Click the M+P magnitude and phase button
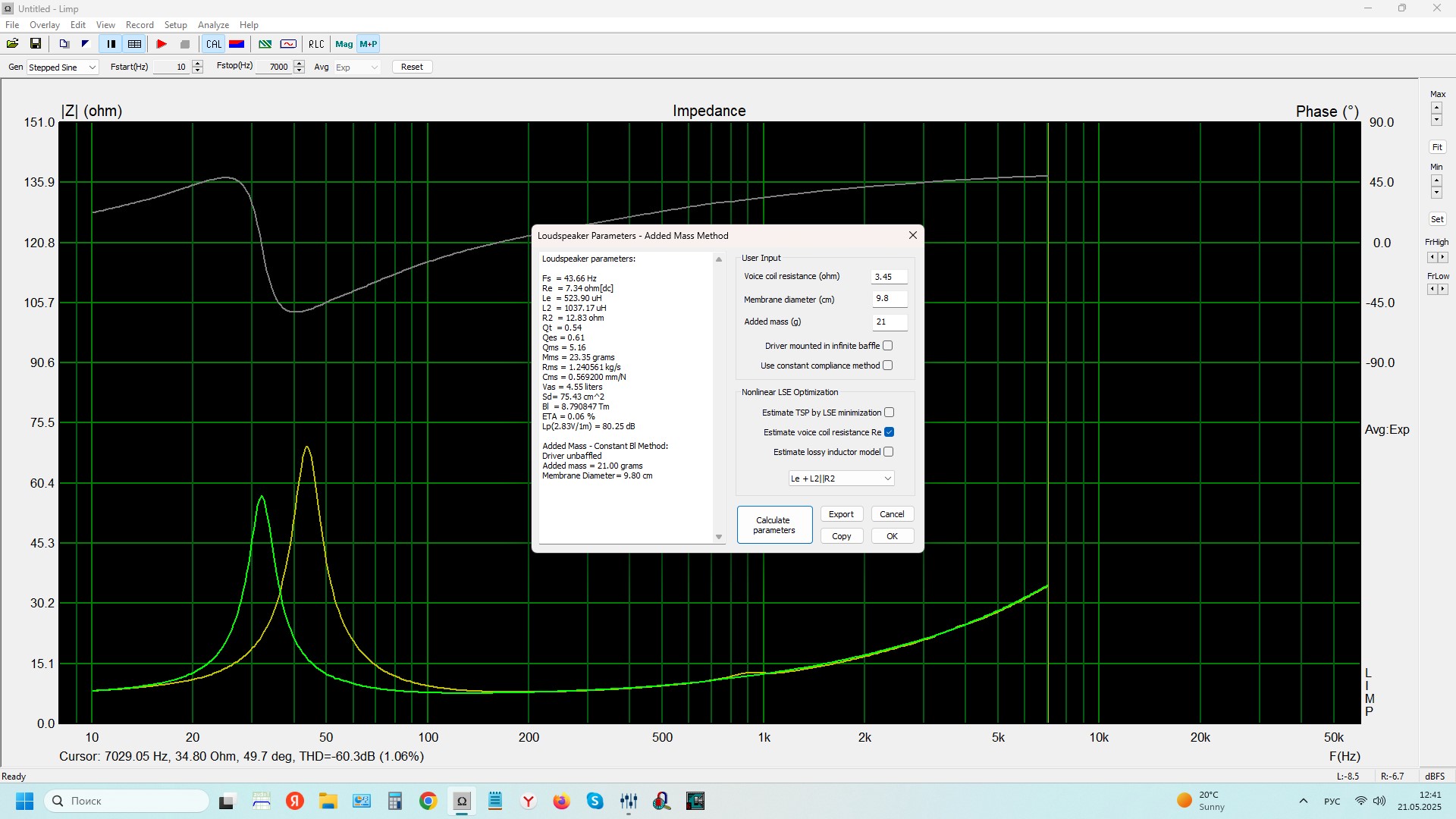The width and height of the screenshot is (1456, 819). pyautogui.click(x=369, y=44)
